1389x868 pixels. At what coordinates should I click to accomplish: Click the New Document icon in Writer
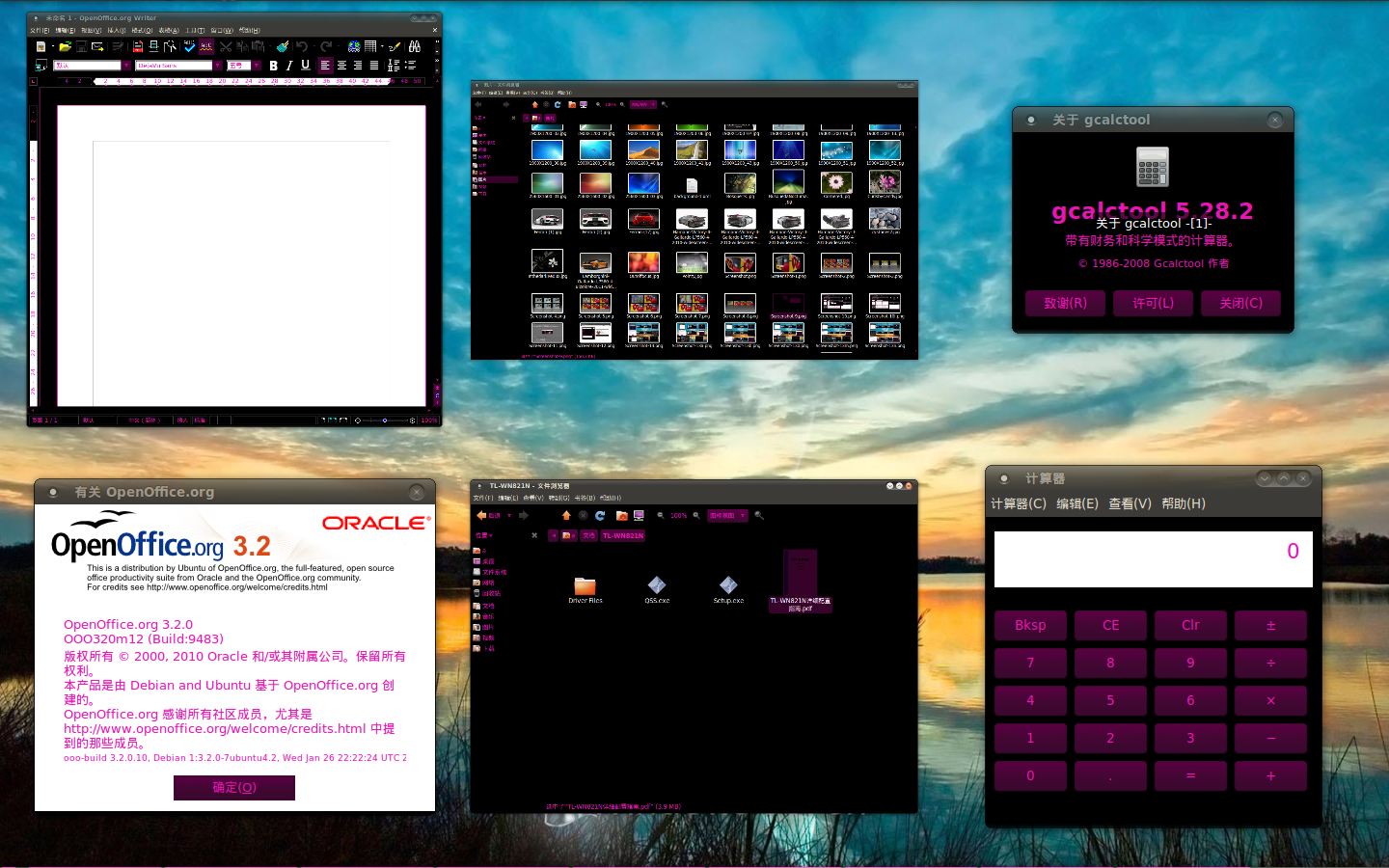point(41,46)
